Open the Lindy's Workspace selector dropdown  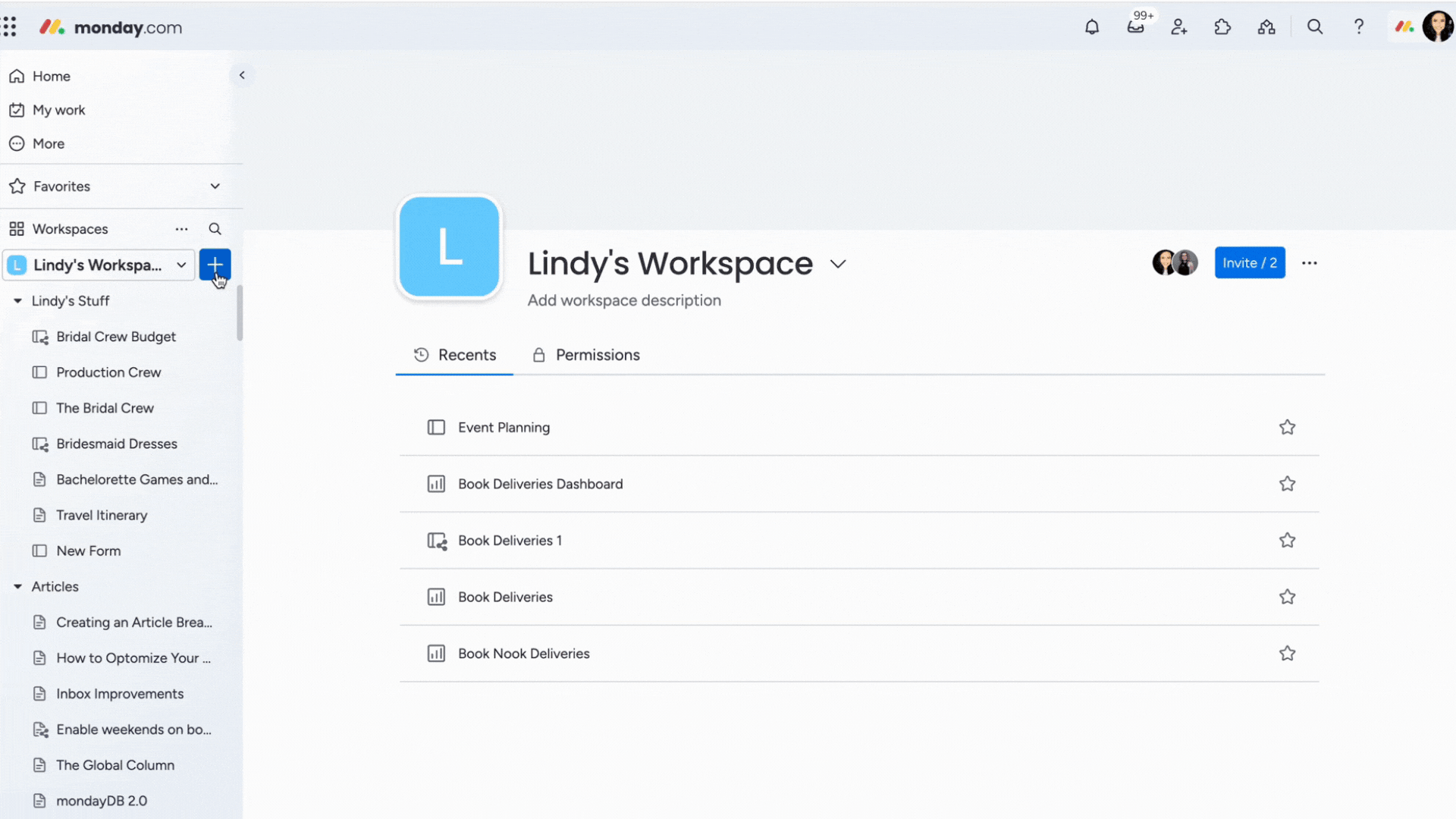99,265
